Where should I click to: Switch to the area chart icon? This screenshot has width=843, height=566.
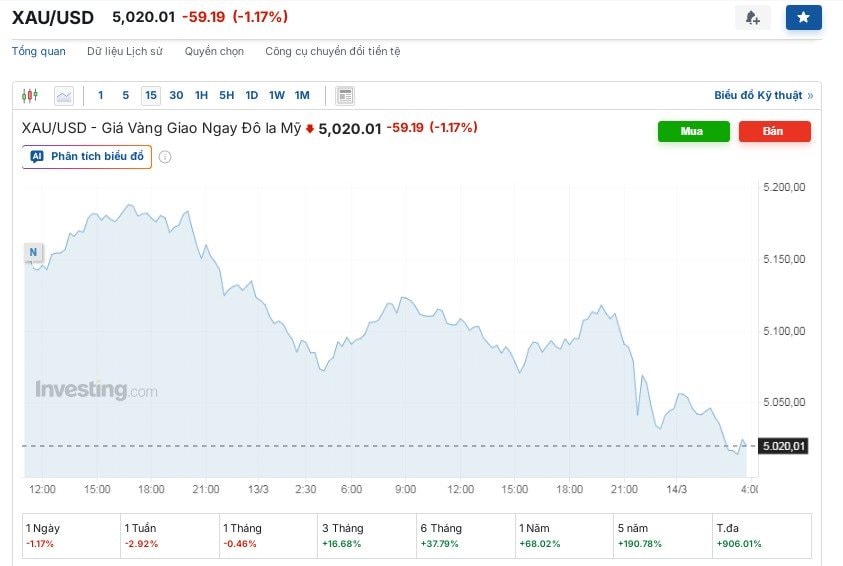coord(64,96)
